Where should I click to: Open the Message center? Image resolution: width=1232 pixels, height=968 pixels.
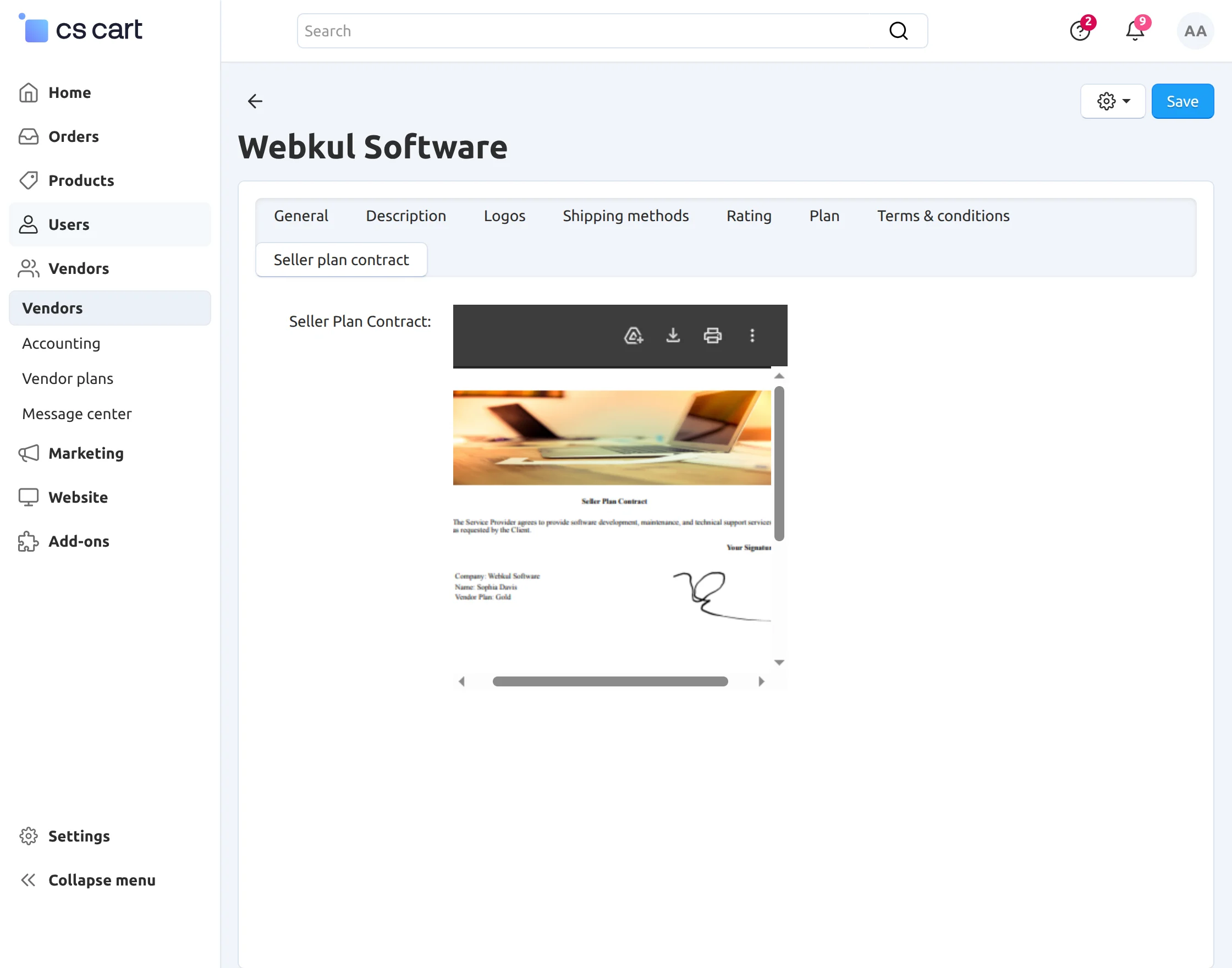tap(76, 414)
